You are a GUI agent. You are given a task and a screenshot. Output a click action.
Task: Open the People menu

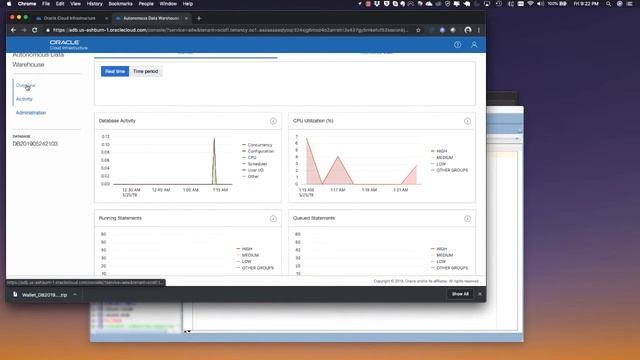click(146, 4)
